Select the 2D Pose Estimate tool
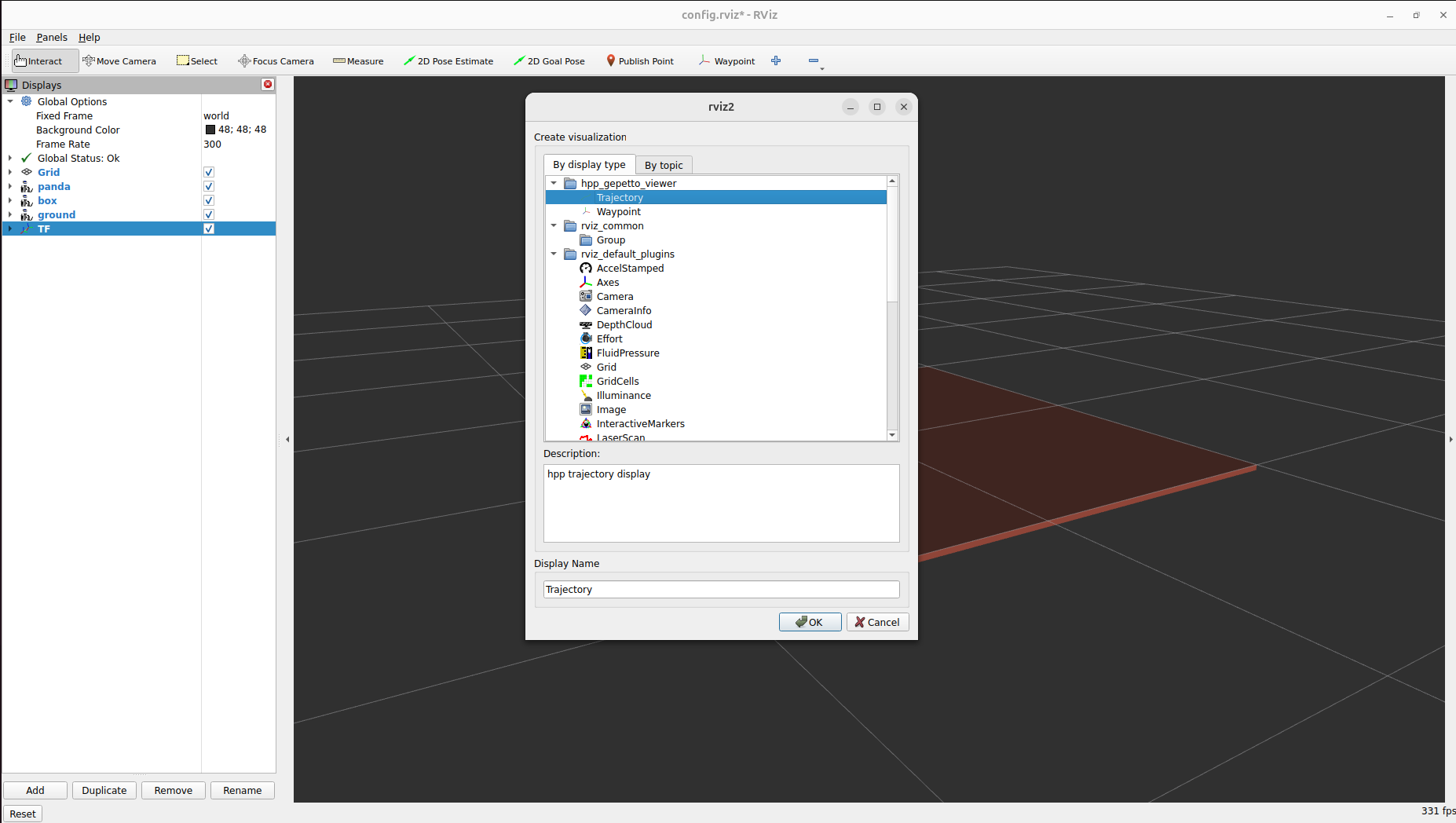This screenshot has width=1456, height=823. click(448, 61)
